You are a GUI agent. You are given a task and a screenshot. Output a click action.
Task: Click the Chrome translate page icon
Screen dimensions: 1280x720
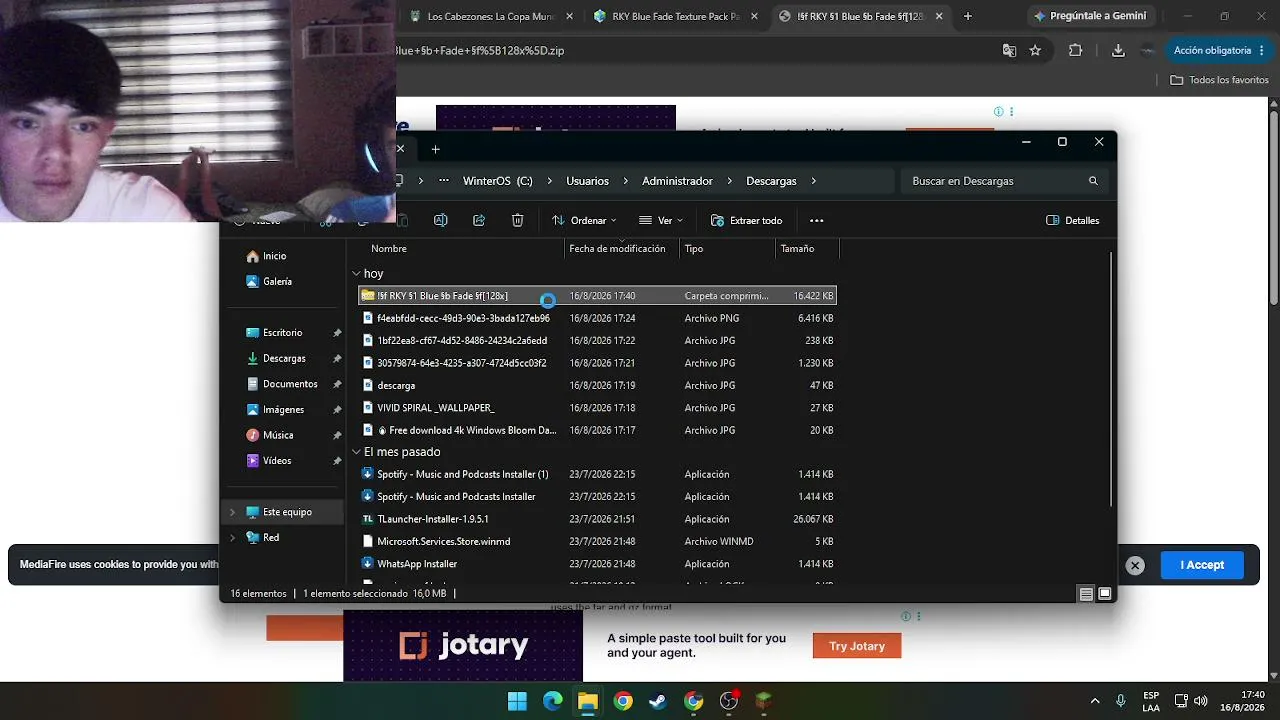click(1009, 50)
